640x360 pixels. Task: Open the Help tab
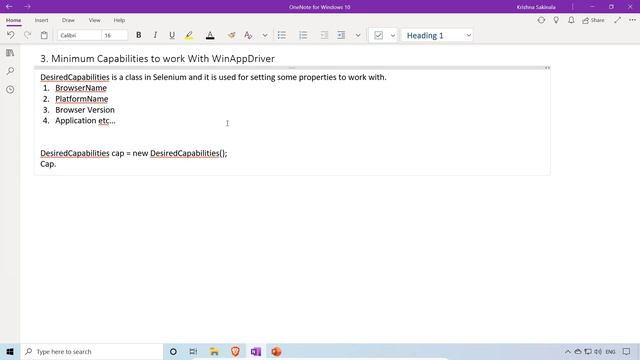[119, 20]
